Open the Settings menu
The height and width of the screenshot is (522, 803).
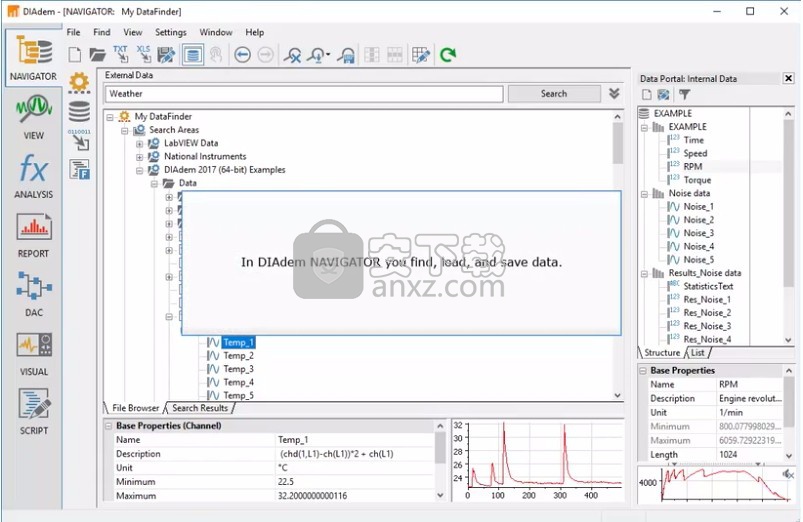[171, 32]
